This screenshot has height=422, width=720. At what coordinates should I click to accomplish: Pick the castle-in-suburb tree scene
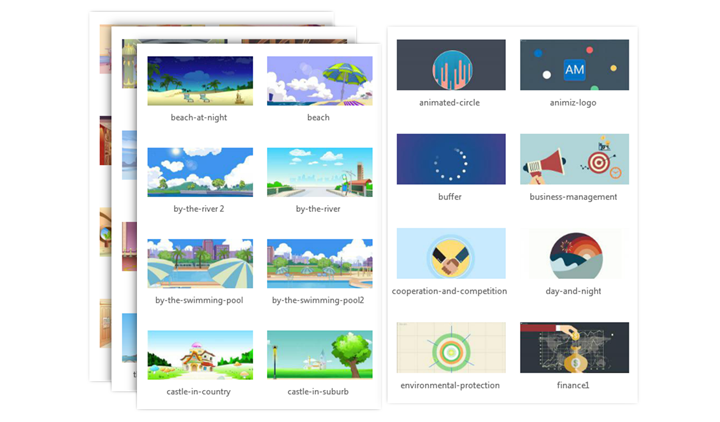(x=319, y=355)
